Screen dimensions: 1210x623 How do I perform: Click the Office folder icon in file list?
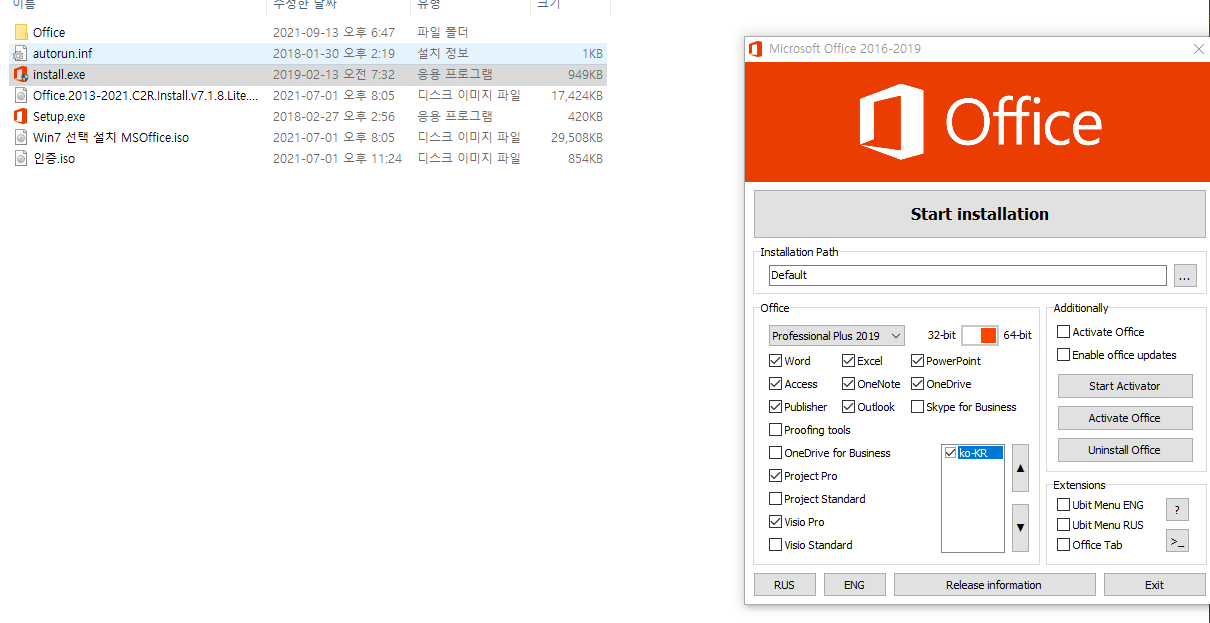(x=21, y=32)
